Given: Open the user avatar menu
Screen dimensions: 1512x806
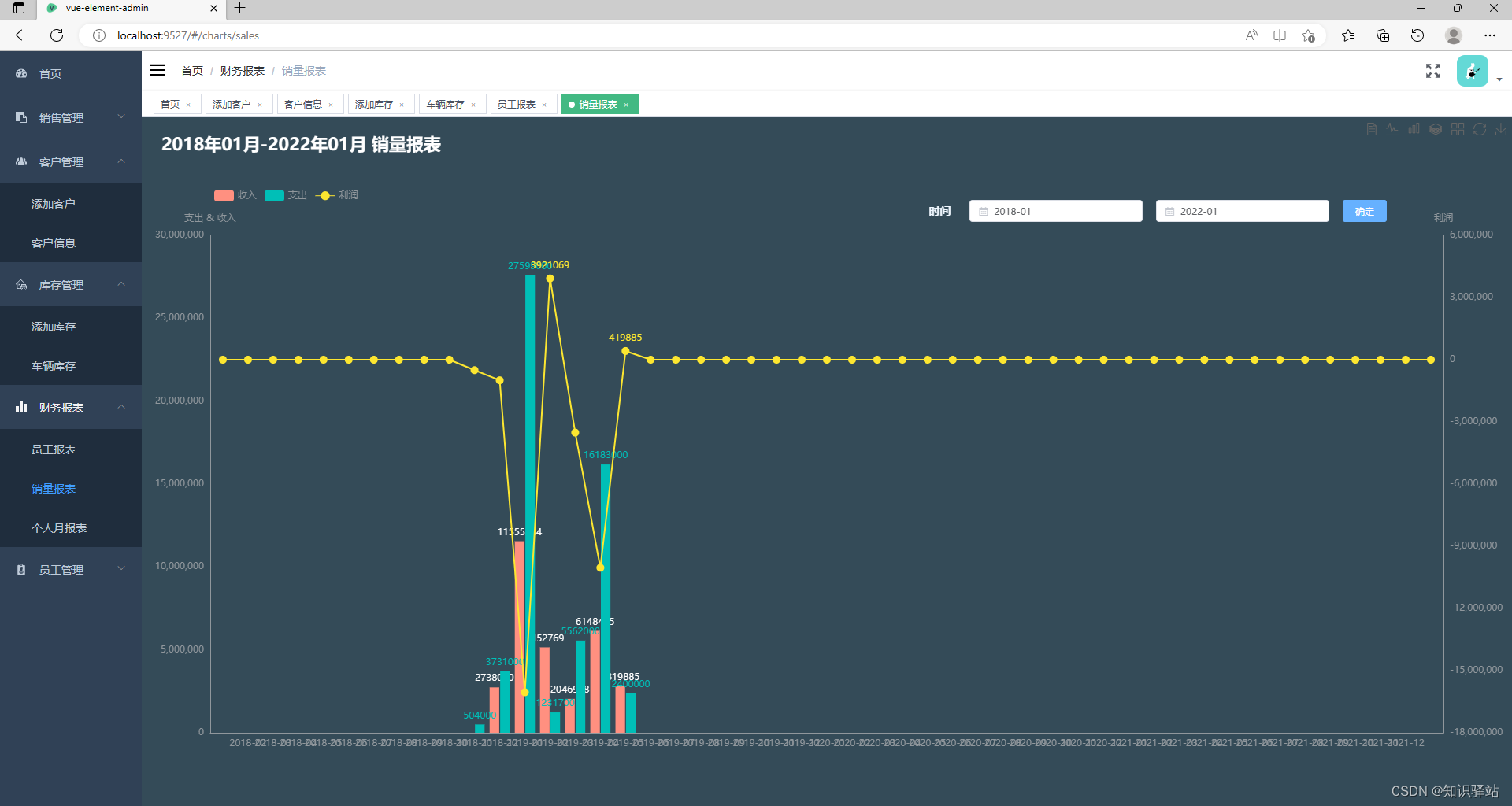Looking at the screenshot, I should 1472,71.
